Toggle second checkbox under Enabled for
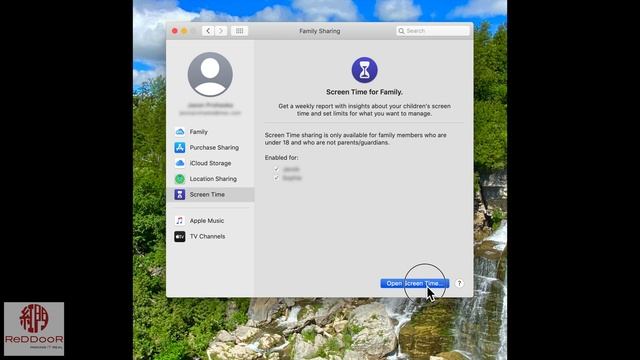The height and width of the screenshot is (360, 640). [x=276, y=178]
